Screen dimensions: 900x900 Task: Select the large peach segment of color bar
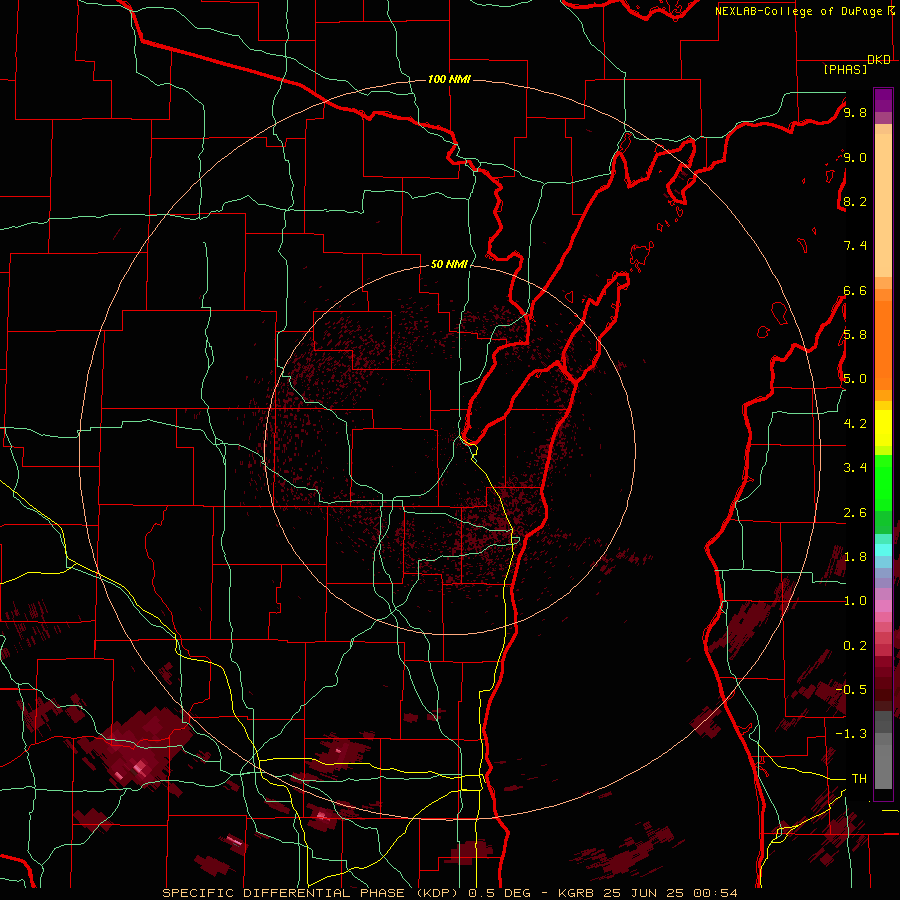883,205
